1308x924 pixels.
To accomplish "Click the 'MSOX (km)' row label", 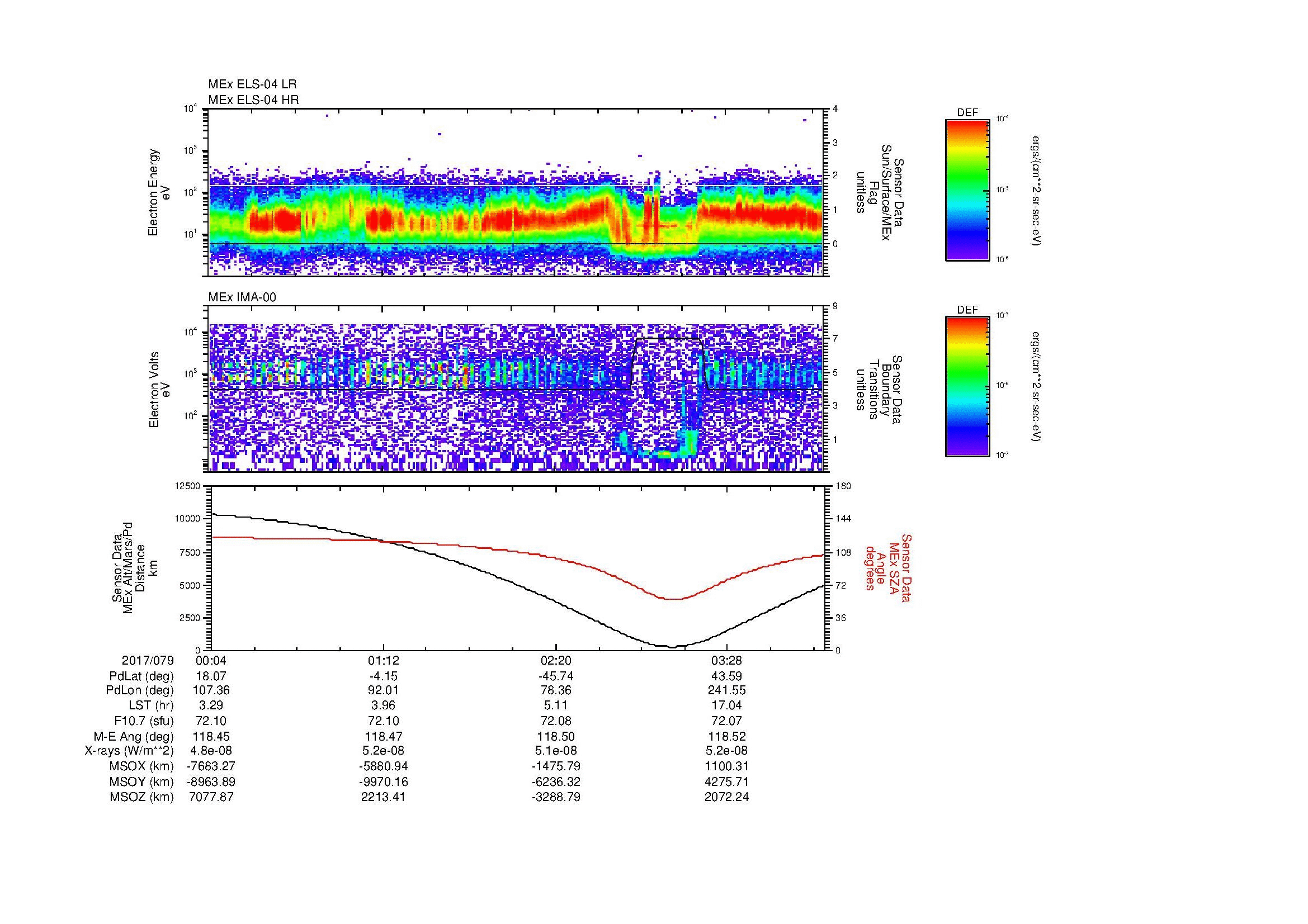I will (142, 766).
